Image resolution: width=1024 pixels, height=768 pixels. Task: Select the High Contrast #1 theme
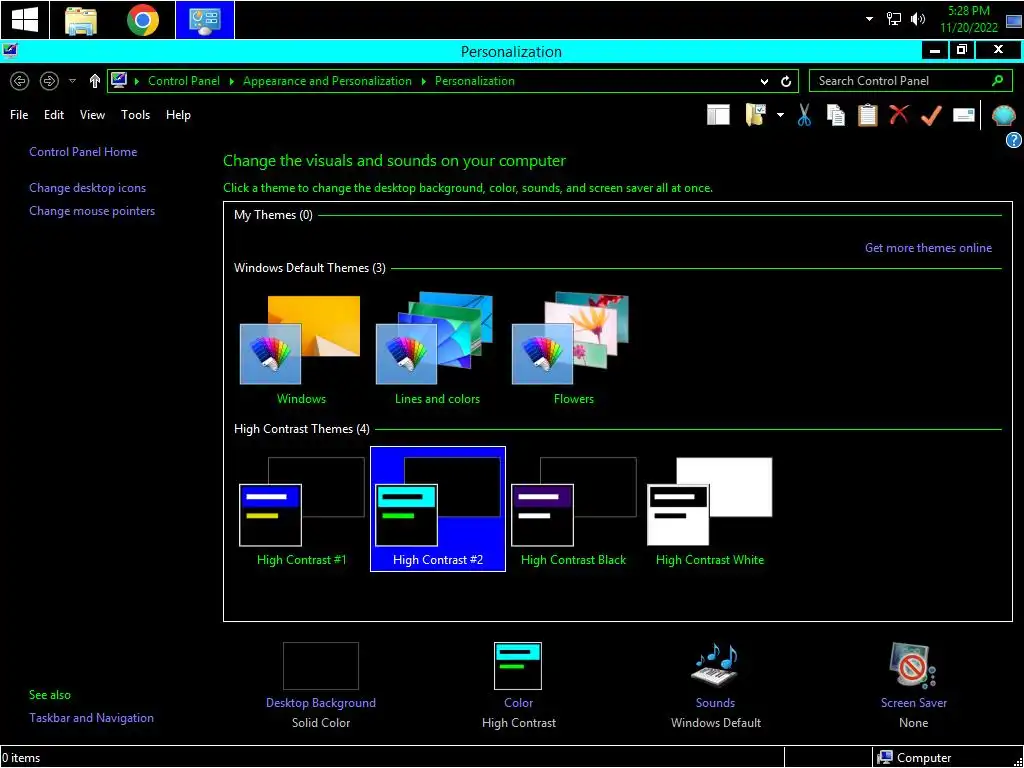(x=301, y=509)
